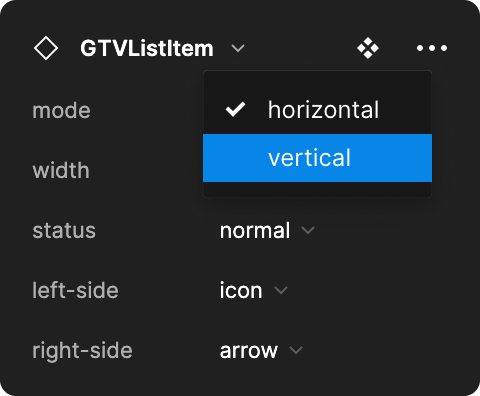Click the normal value text for status
This screenshot has width=480, height=396.
pos(255,230)
